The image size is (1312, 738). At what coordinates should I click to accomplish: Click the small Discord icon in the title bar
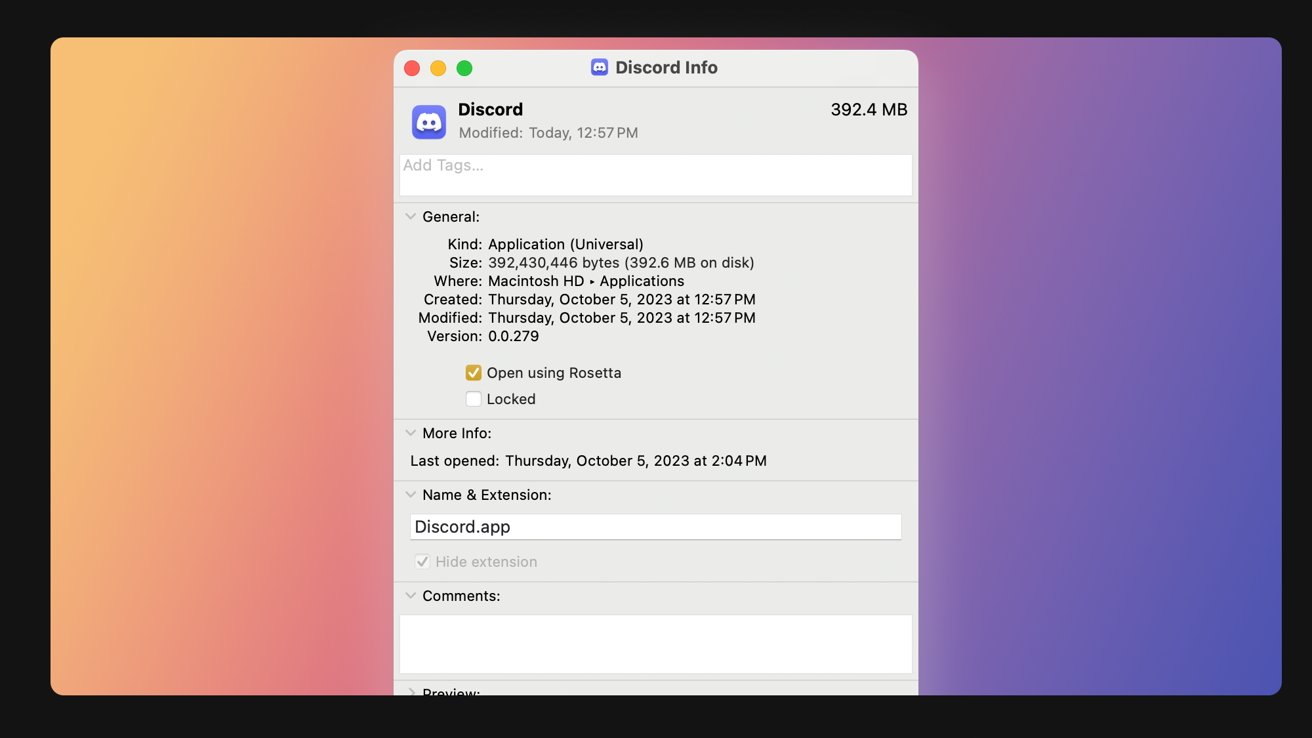tap(599, 68)
